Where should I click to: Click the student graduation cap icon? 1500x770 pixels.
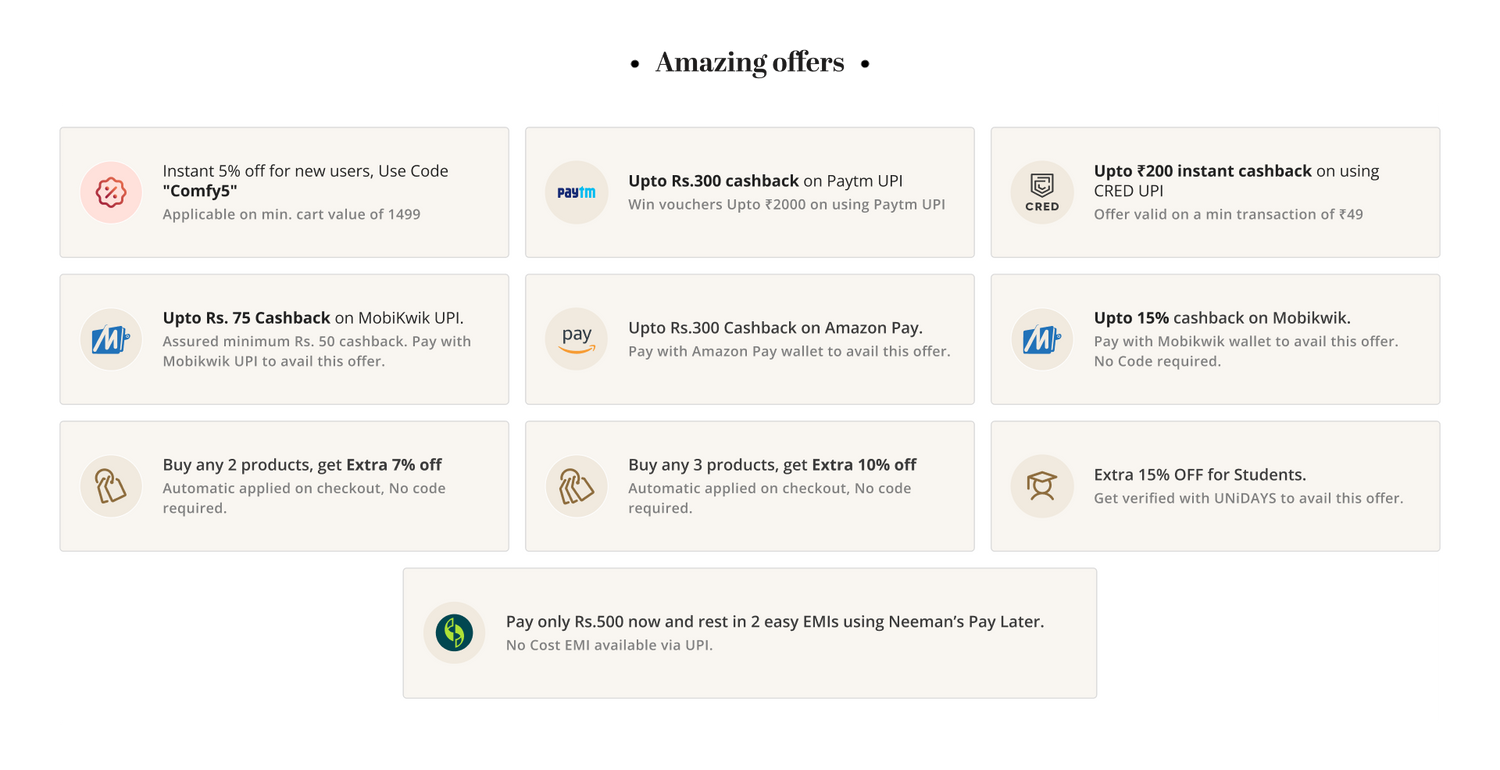coord(1042,486)
